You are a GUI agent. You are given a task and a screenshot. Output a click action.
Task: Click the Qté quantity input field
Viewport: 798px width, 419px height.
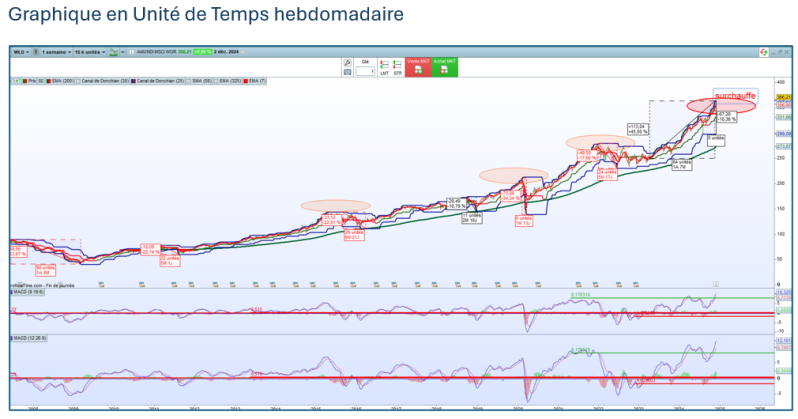(x=365, y=71)
